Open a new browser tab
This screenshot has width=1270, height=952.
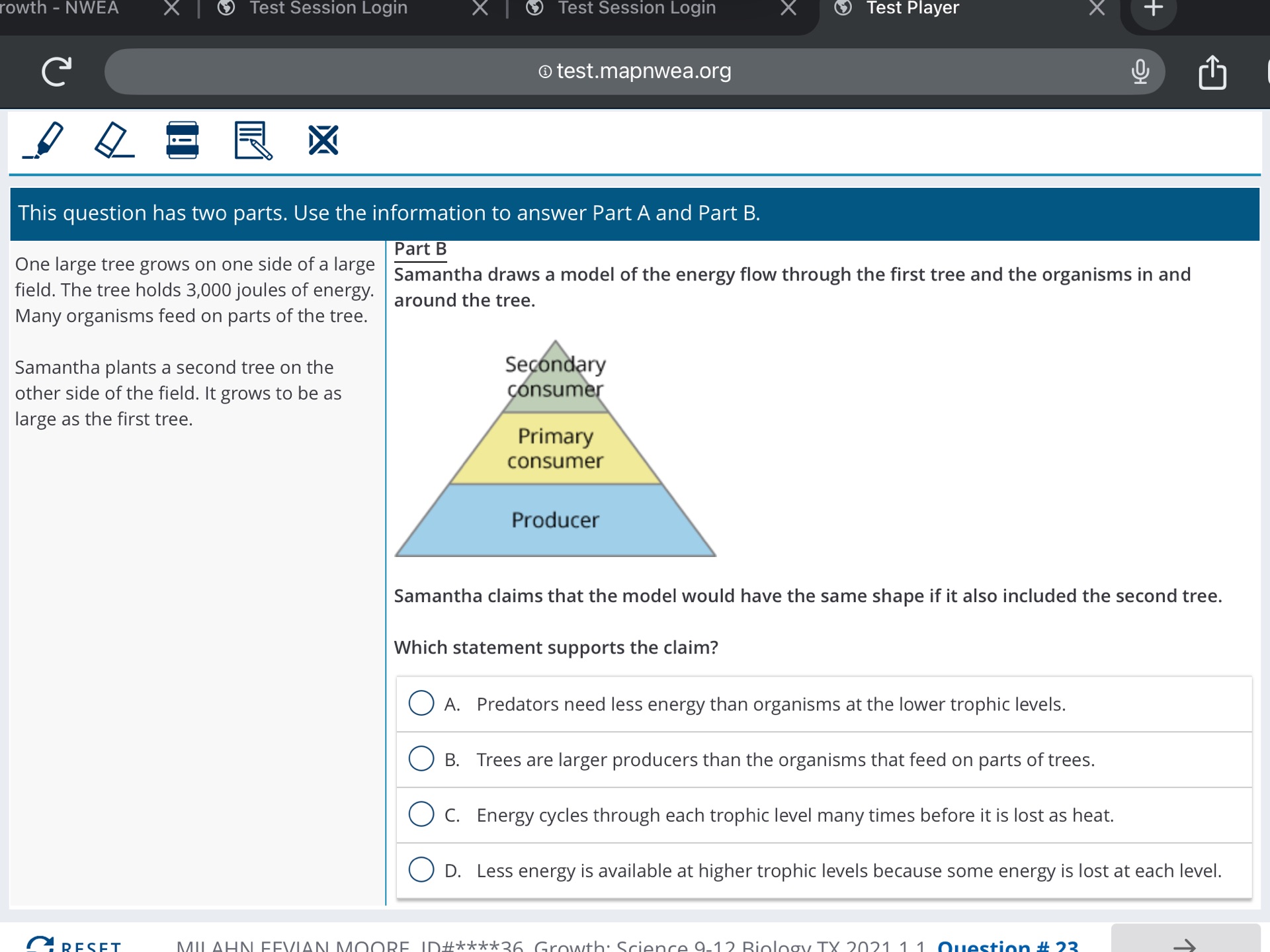click(x=1153, y=9)
